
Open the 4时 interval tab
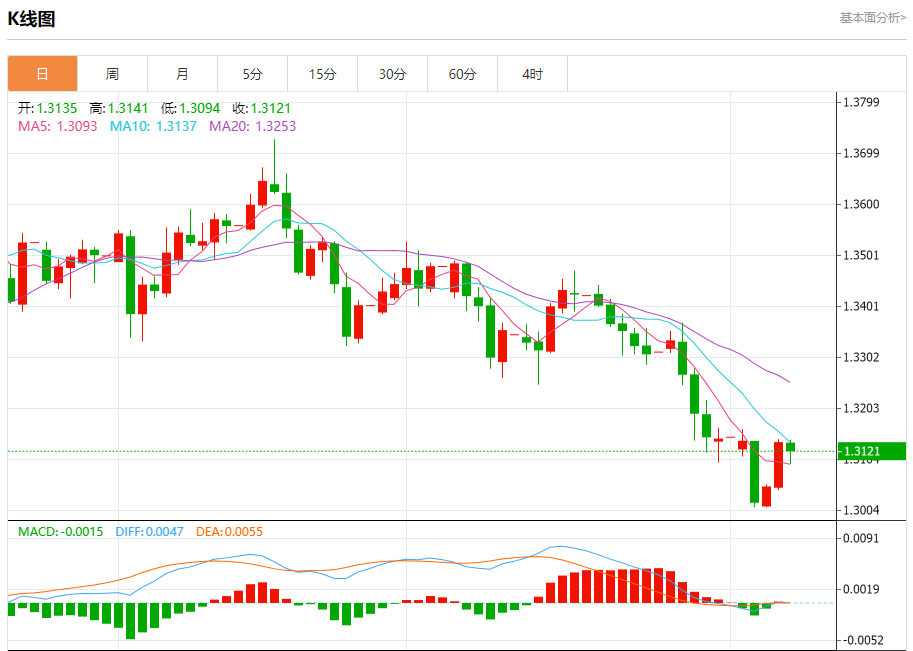click(532, 74)
